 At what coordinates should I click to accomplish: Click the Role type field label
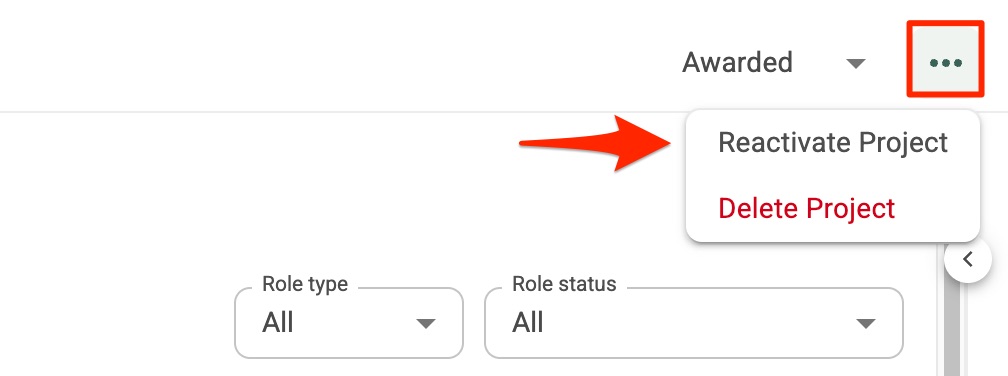(305, 283)
